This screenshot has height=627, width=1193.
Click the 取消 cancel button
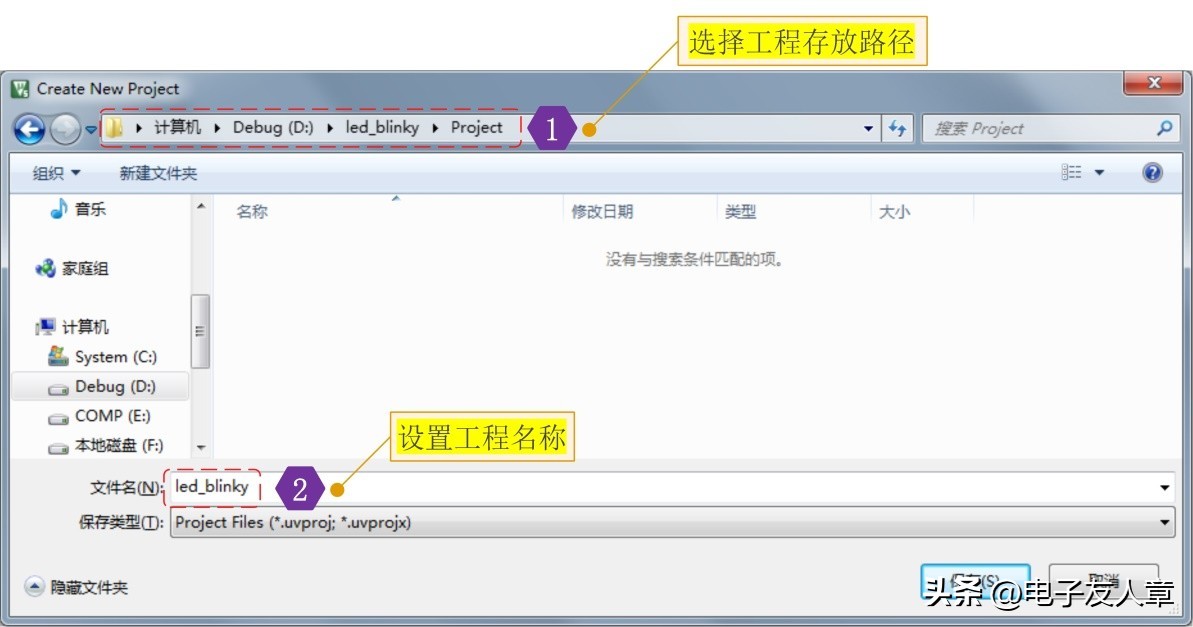click(x=1103, y=582)
